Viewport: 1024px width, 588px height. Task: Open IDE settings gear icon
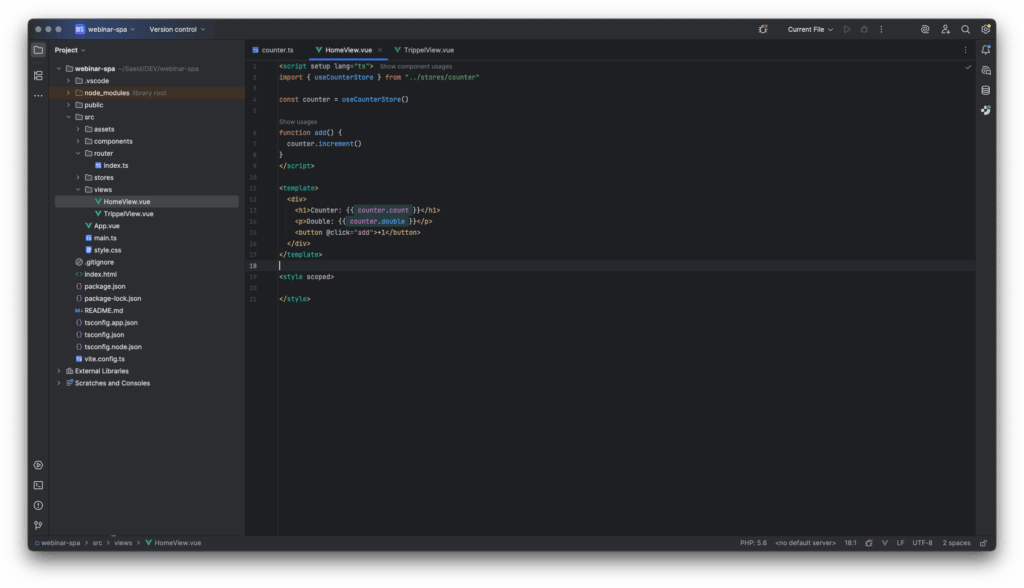(986, 30)
